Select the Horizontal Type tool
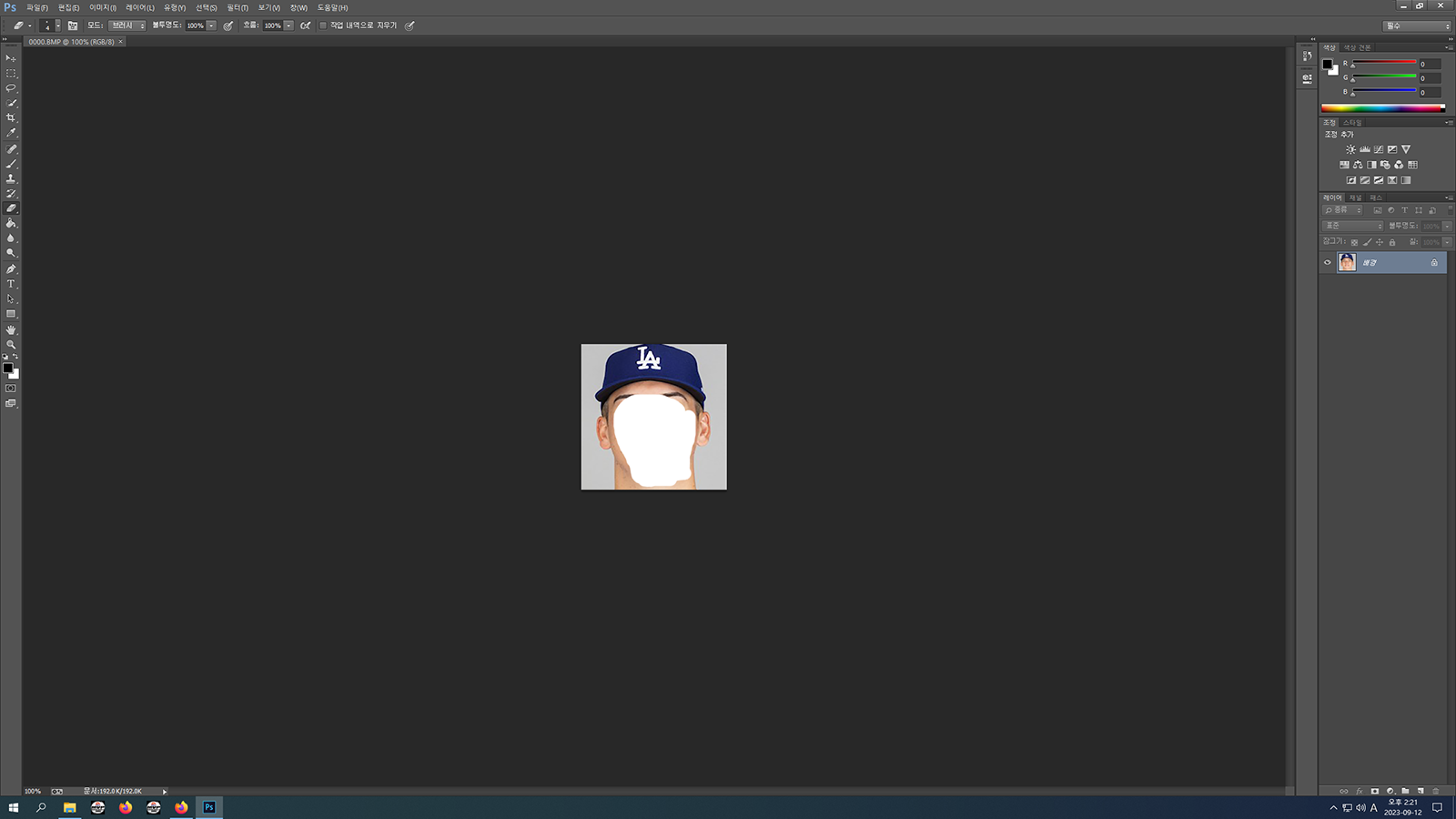This screenshot has width=1456, height=819. pos(11,284)
